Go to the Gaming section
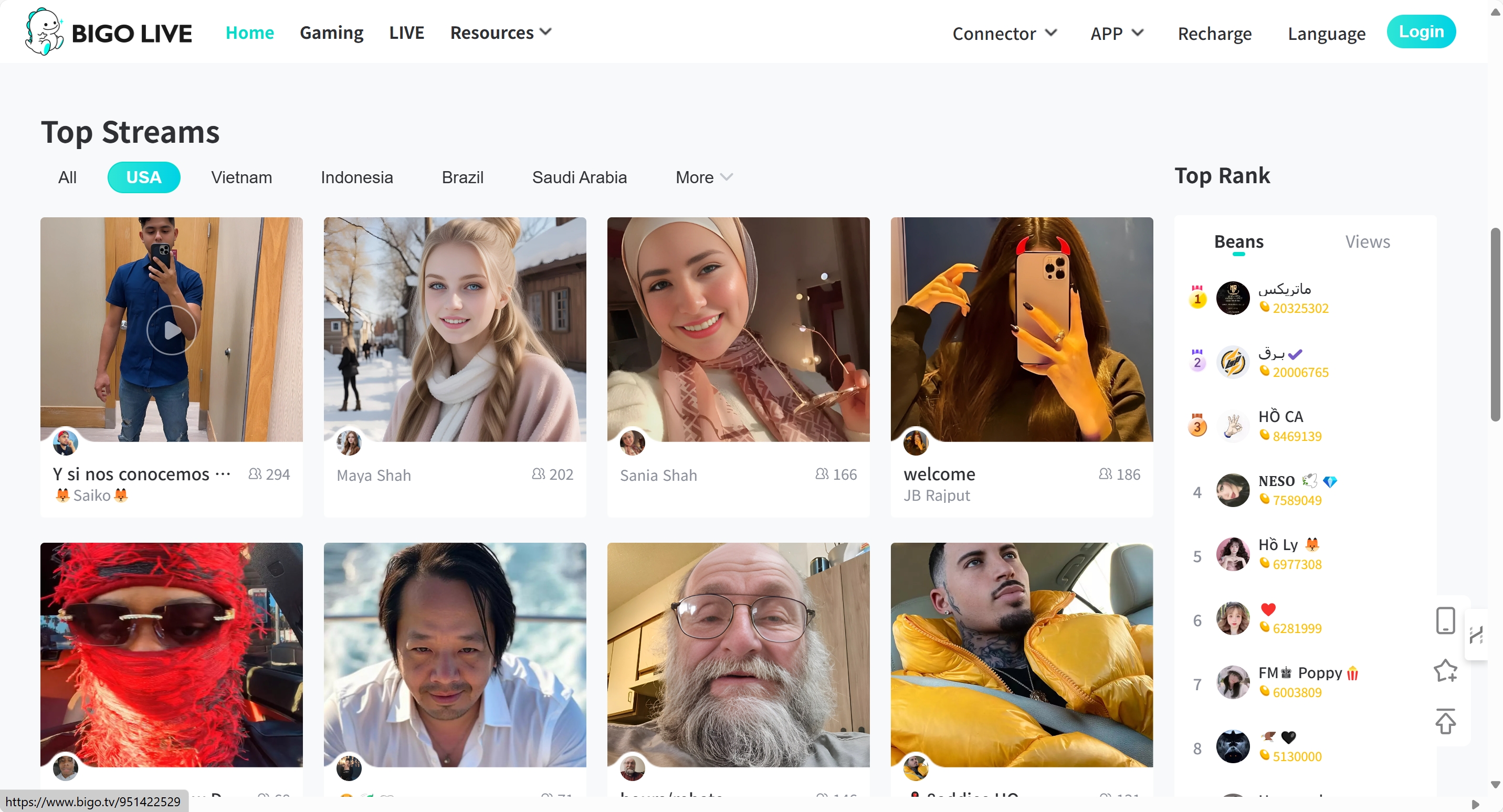The height and width of the screenshot is (812, 1503). 331,33
